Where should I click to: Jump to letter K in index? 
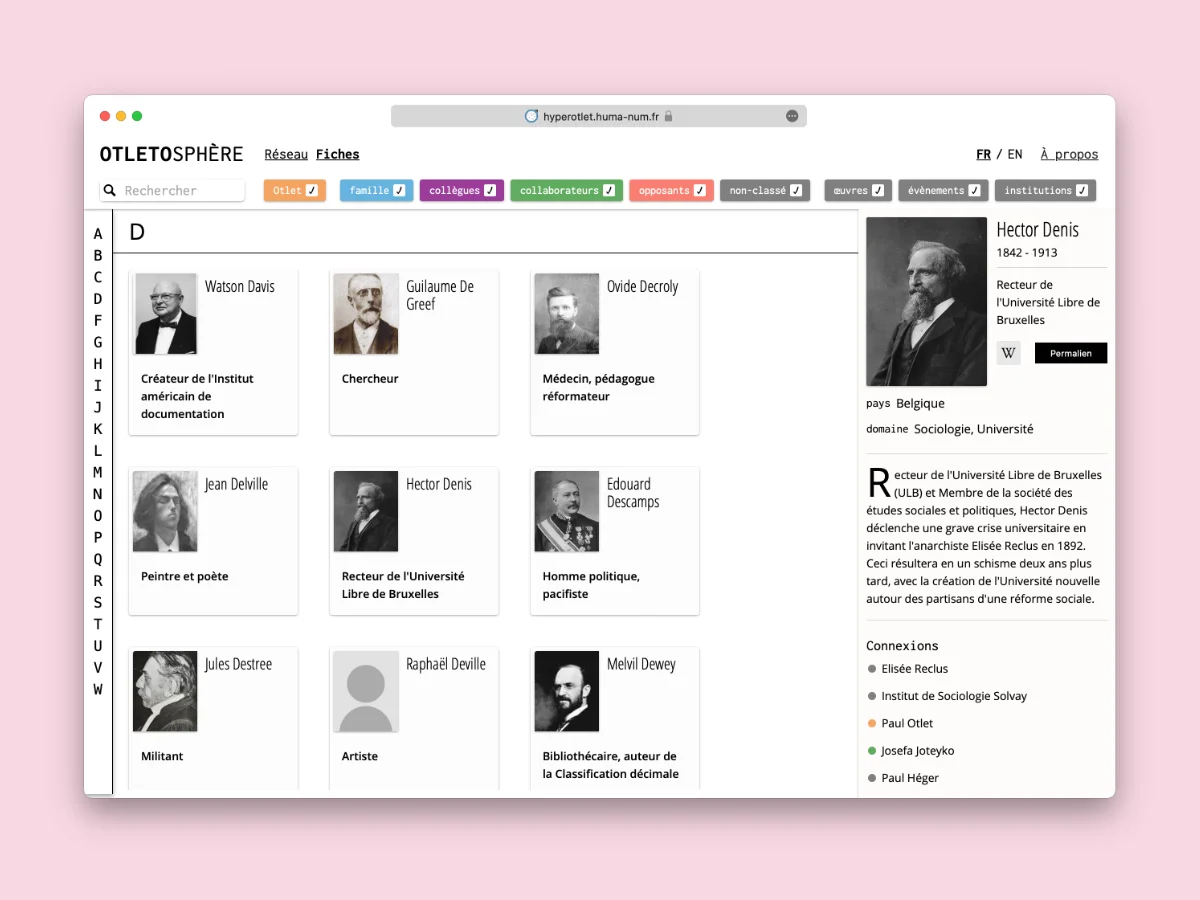98,429
